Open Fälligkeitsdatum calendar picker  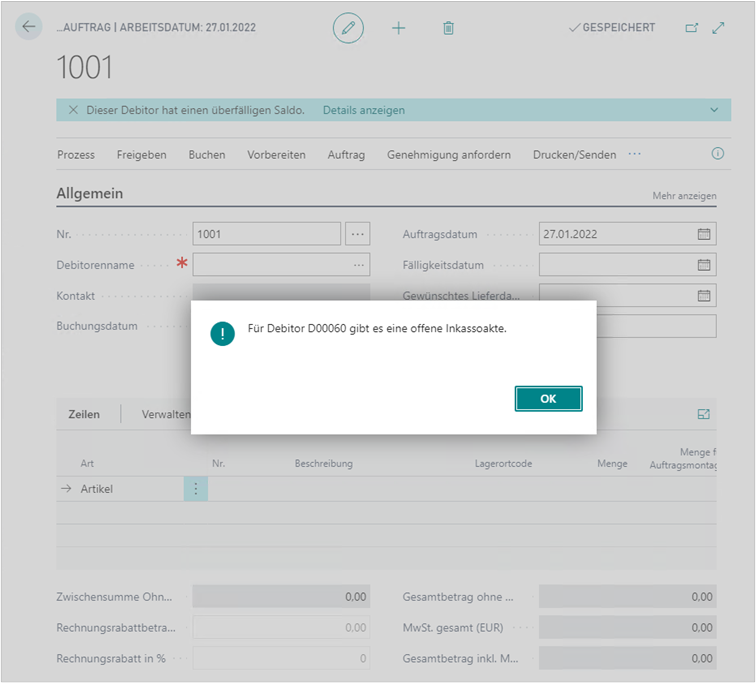[703, 265]
